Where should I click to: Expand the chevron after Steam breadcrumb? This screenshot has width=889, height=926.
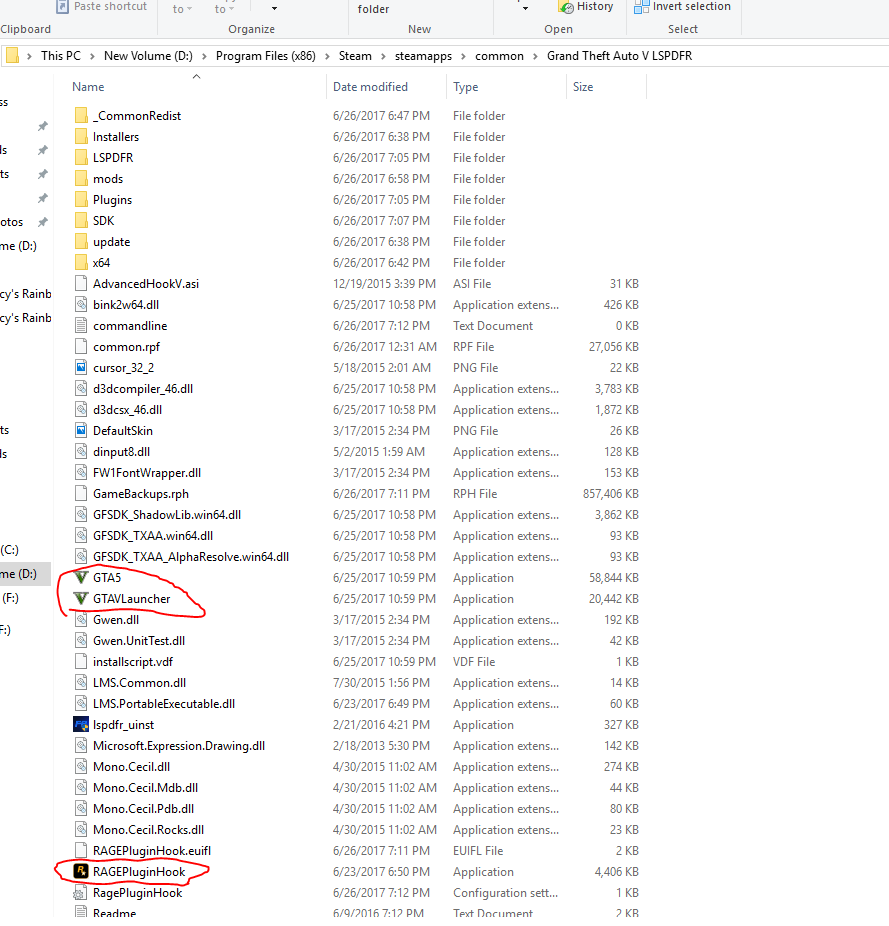[x=383, y=56]
